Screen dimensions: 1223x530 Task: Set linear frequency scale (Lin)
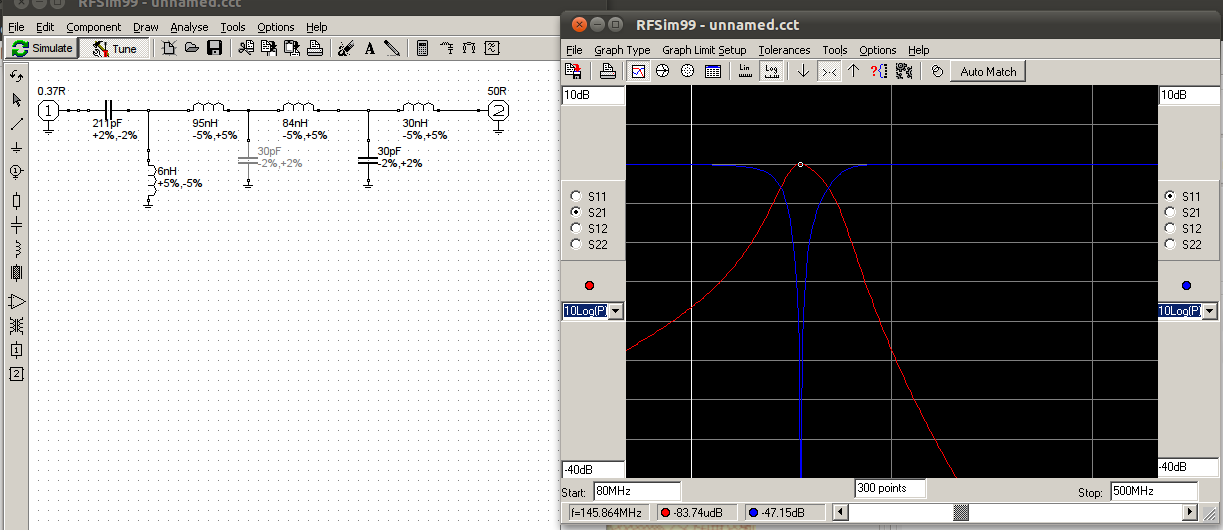pos(745,71)
